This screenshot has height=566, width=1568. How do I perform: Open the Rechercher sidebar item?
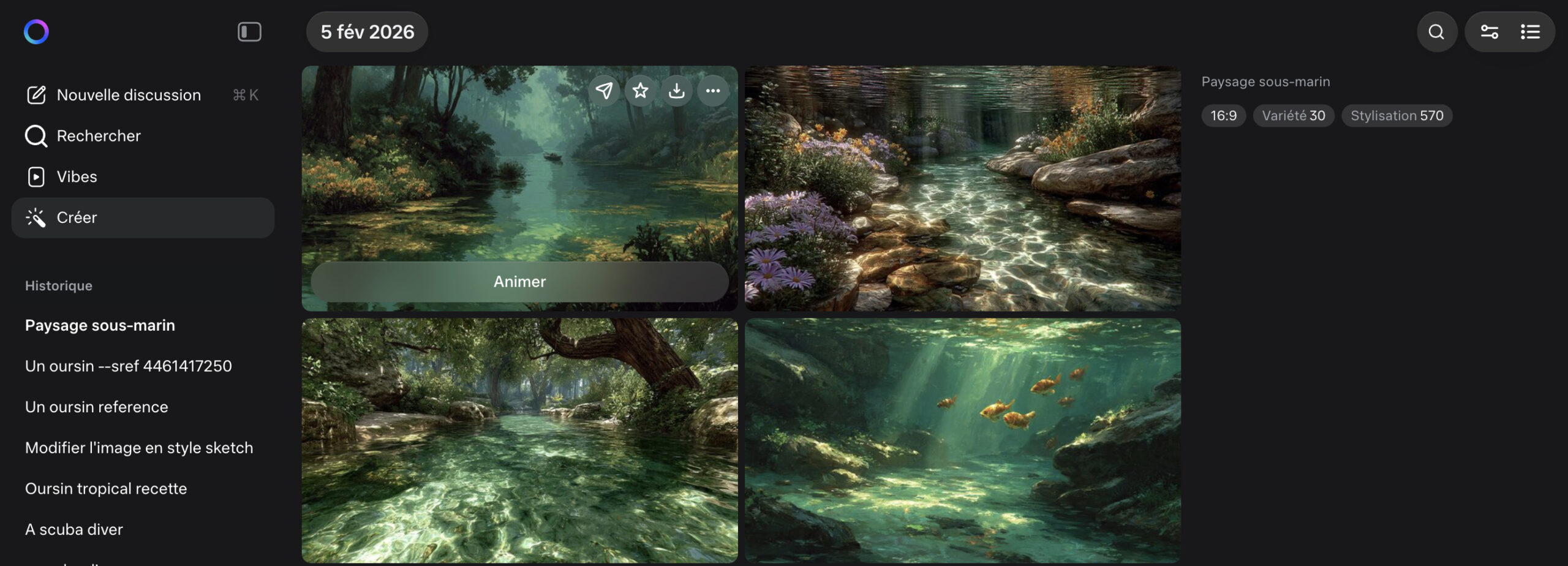[143, 136]
